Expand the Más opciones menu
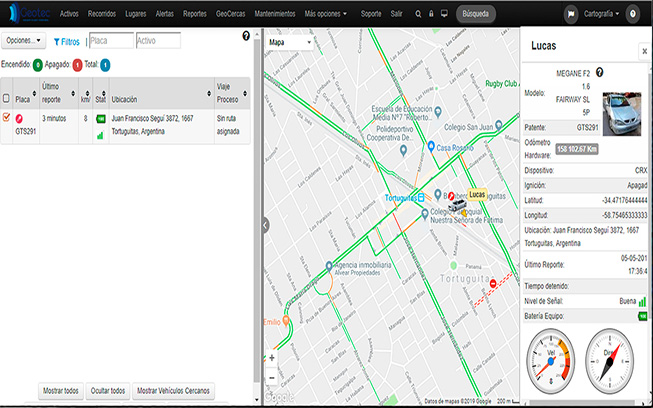 [x=328, y=14]
